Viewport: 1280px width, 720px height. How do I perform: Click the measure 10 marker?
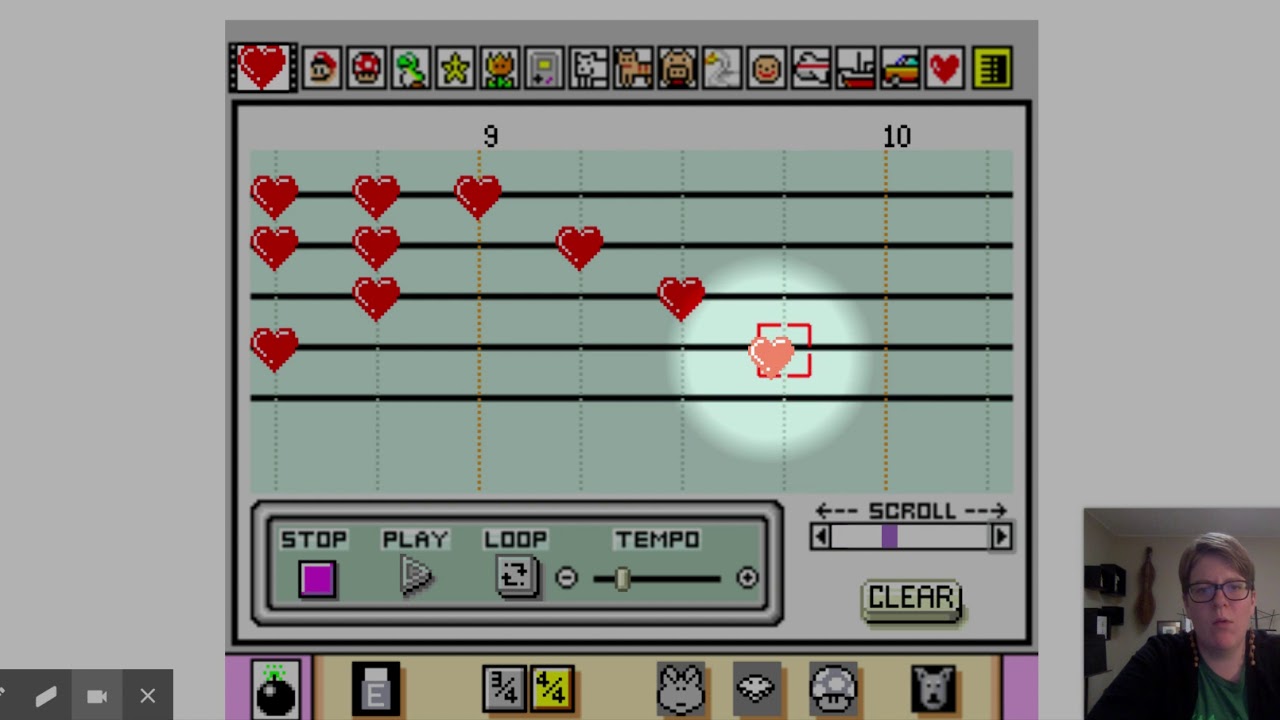tap(897, 136)
